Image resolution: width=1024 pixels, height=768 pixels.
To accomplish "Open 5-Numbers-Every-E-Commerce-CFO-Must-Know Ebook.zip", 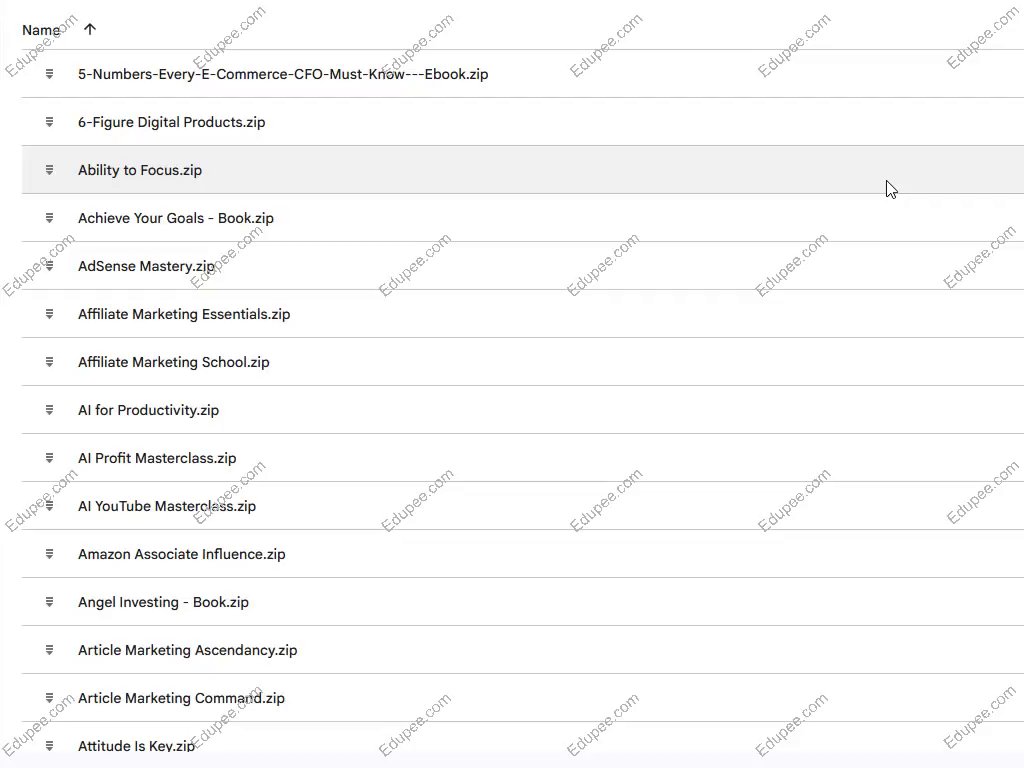I will click(283, 74).
